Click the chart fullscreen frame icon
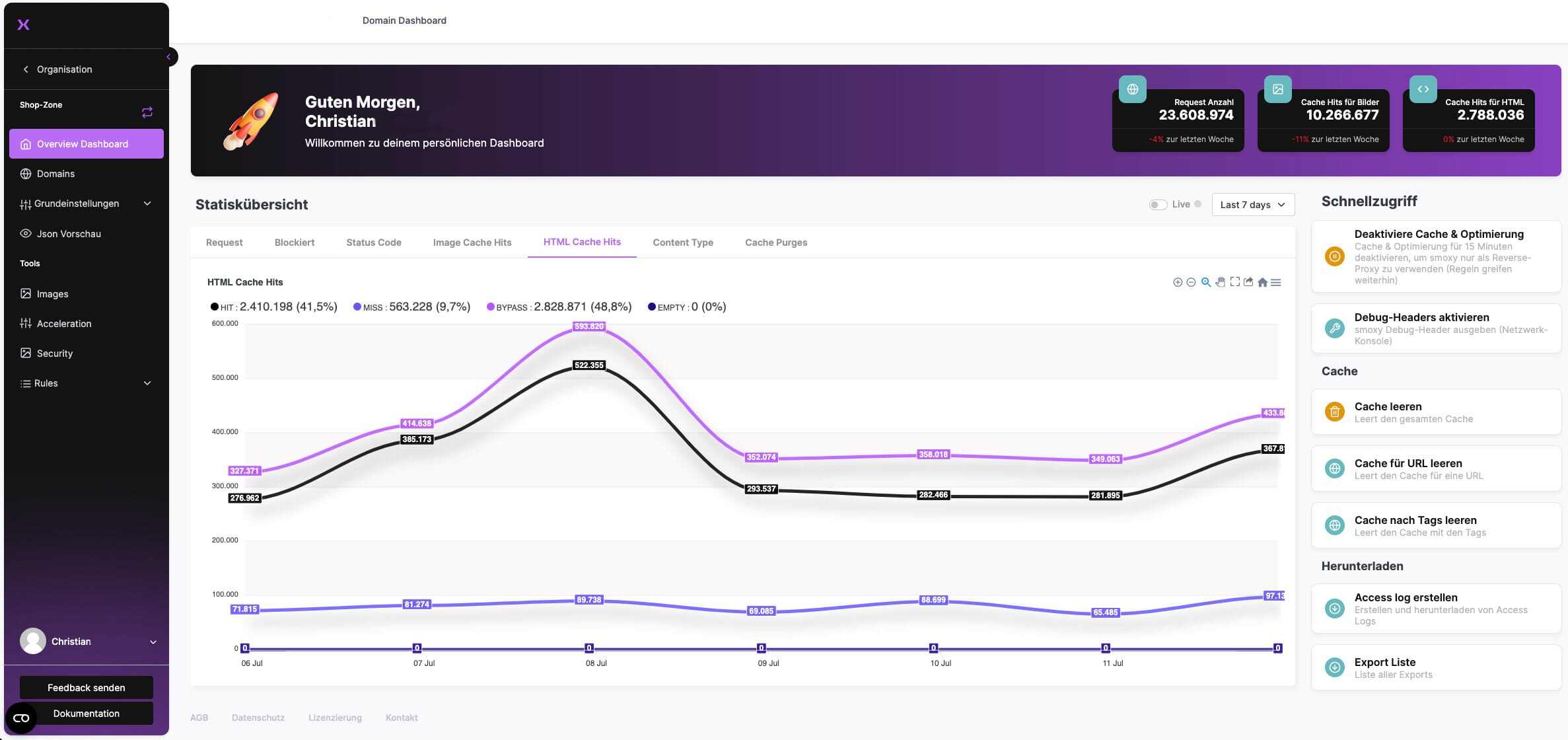1568x740 pixels. coord(1234,282)
